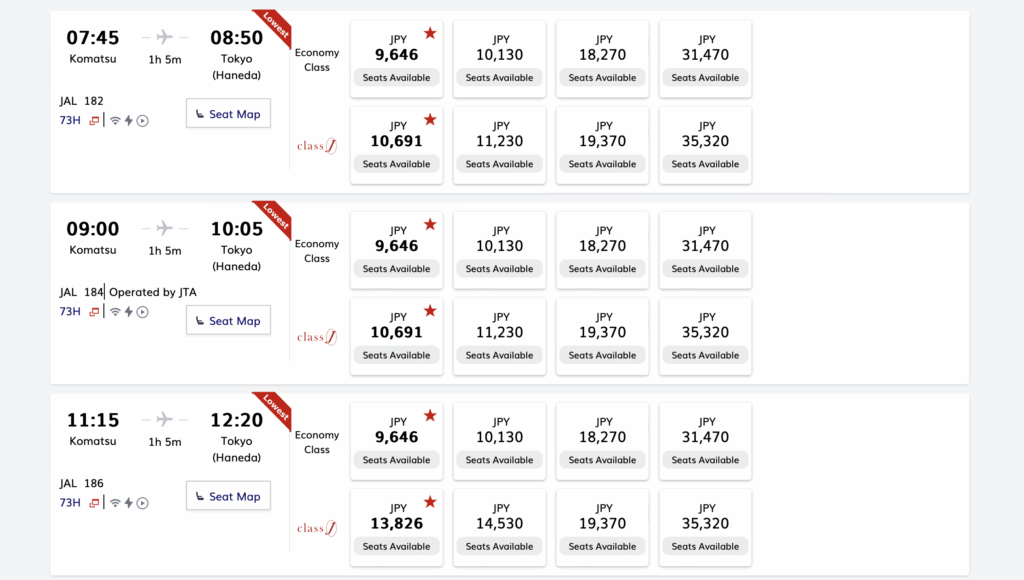Open the 73H aircraft link for JAL 182
1024x580 pixels.
click(x=70, y=120)
